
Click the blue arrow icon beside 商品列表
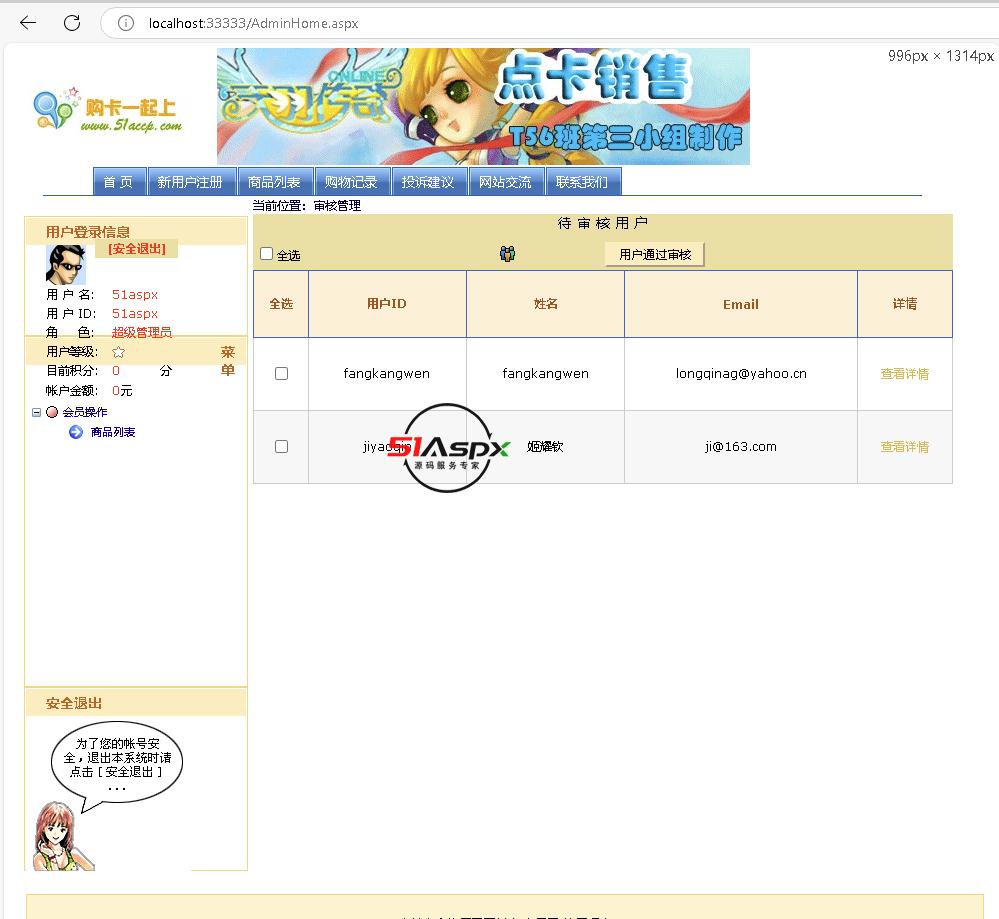[x=76, y=432]
